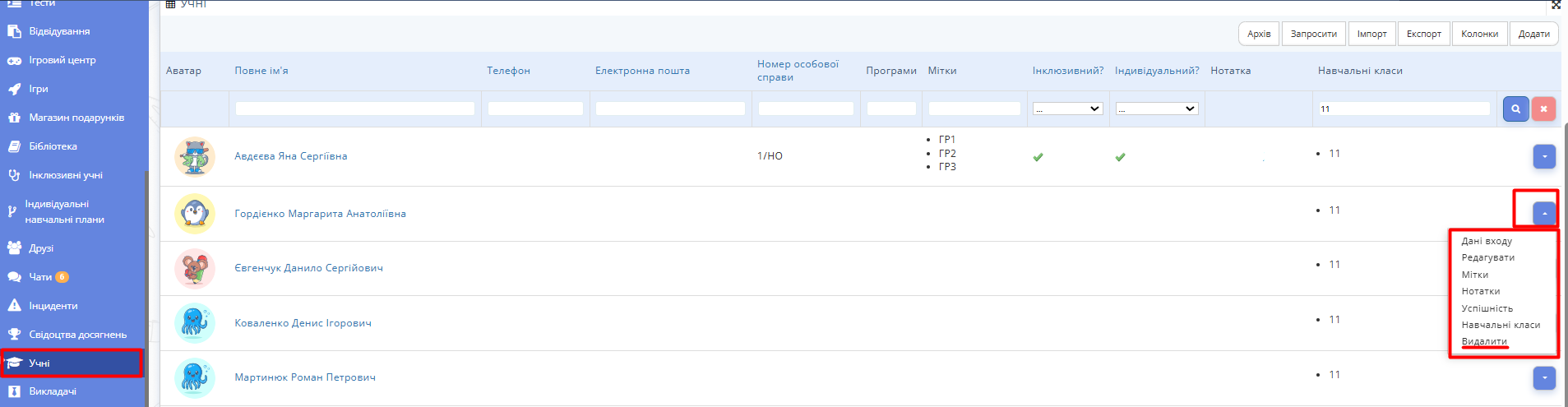Open student Гордієнко Маргарита Анатоліївна link

click(x=320, y=214)
